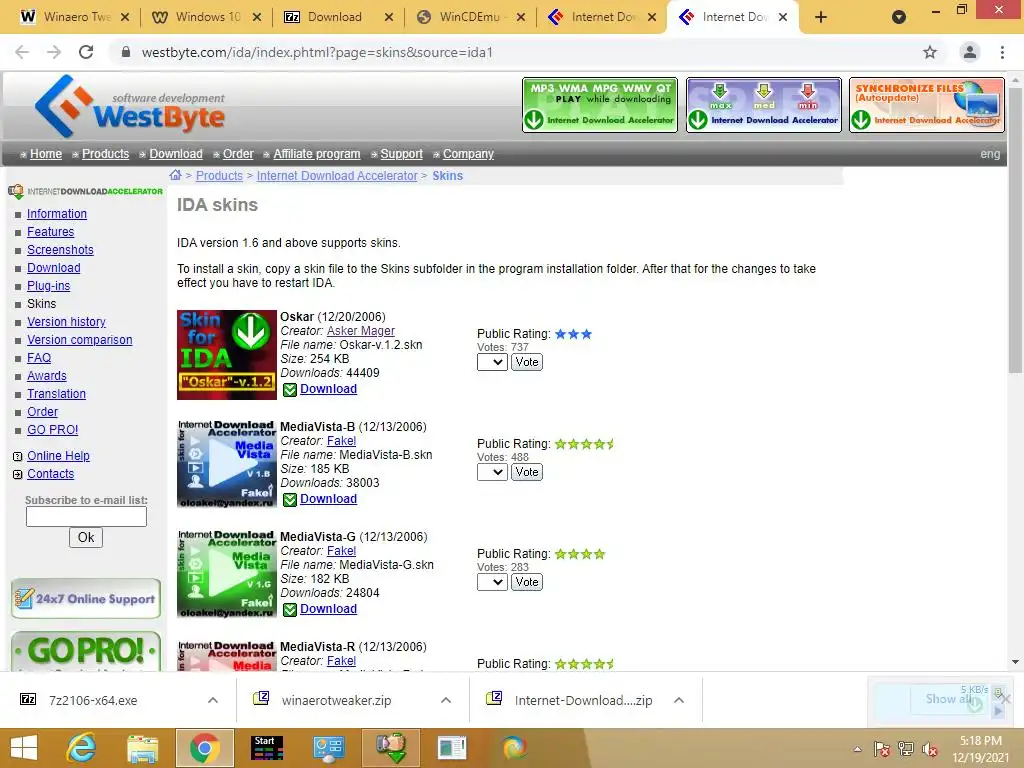Switch to the WinCDEmu tab
Image resolution: width=1024 pixels, height=768 pixels.
[470, 18]
